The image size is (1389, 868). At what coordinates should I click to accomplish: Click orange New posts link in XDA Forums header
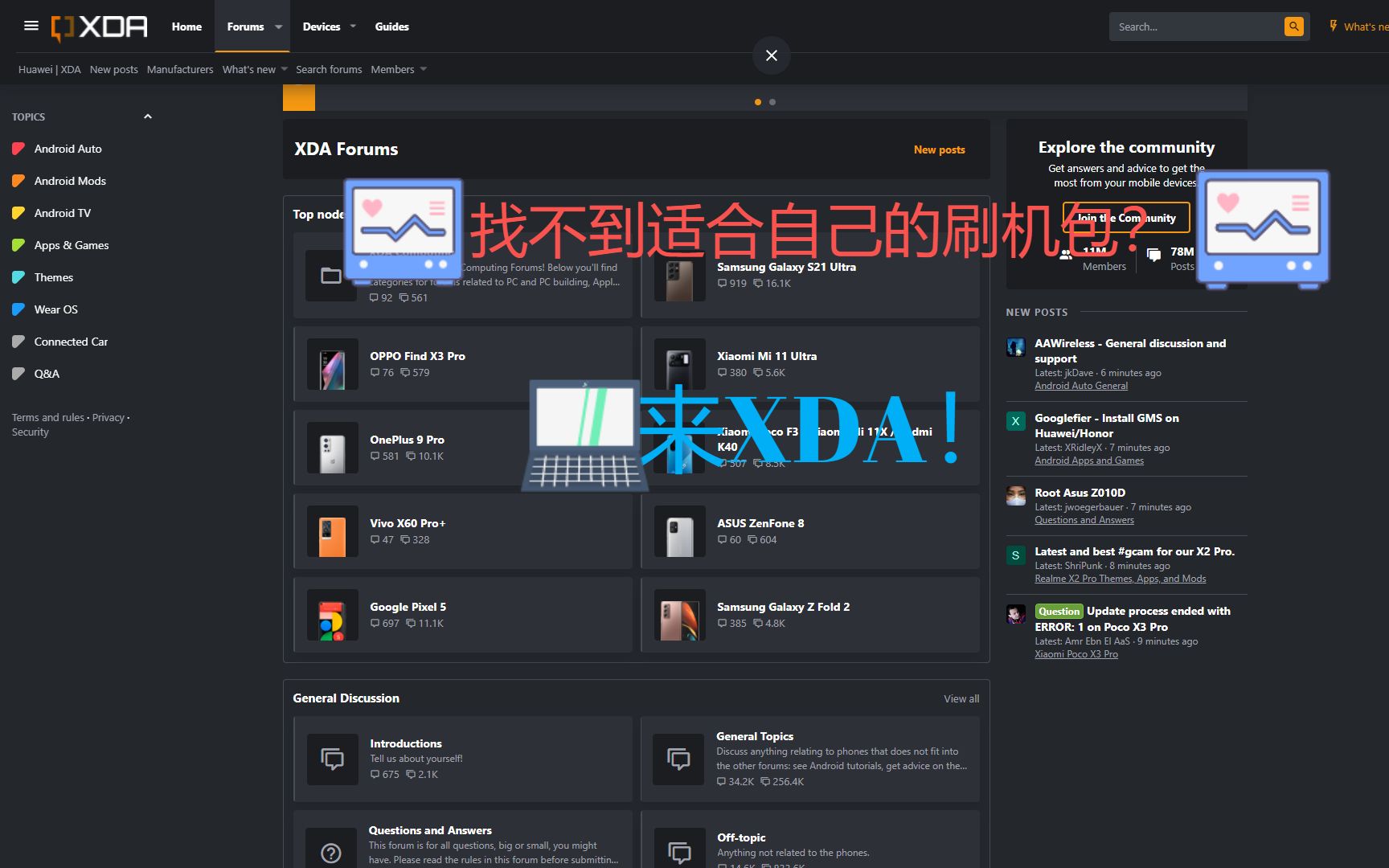pos(939,149)
